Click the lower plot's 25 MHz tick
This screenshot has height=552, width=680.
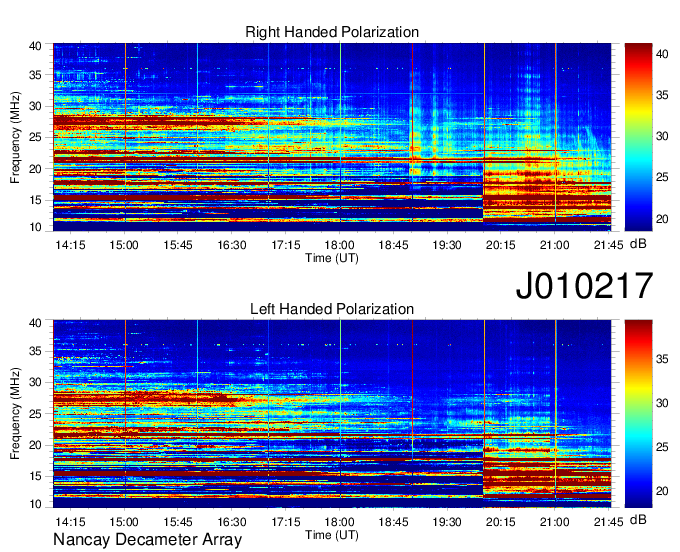pos(35,414)
